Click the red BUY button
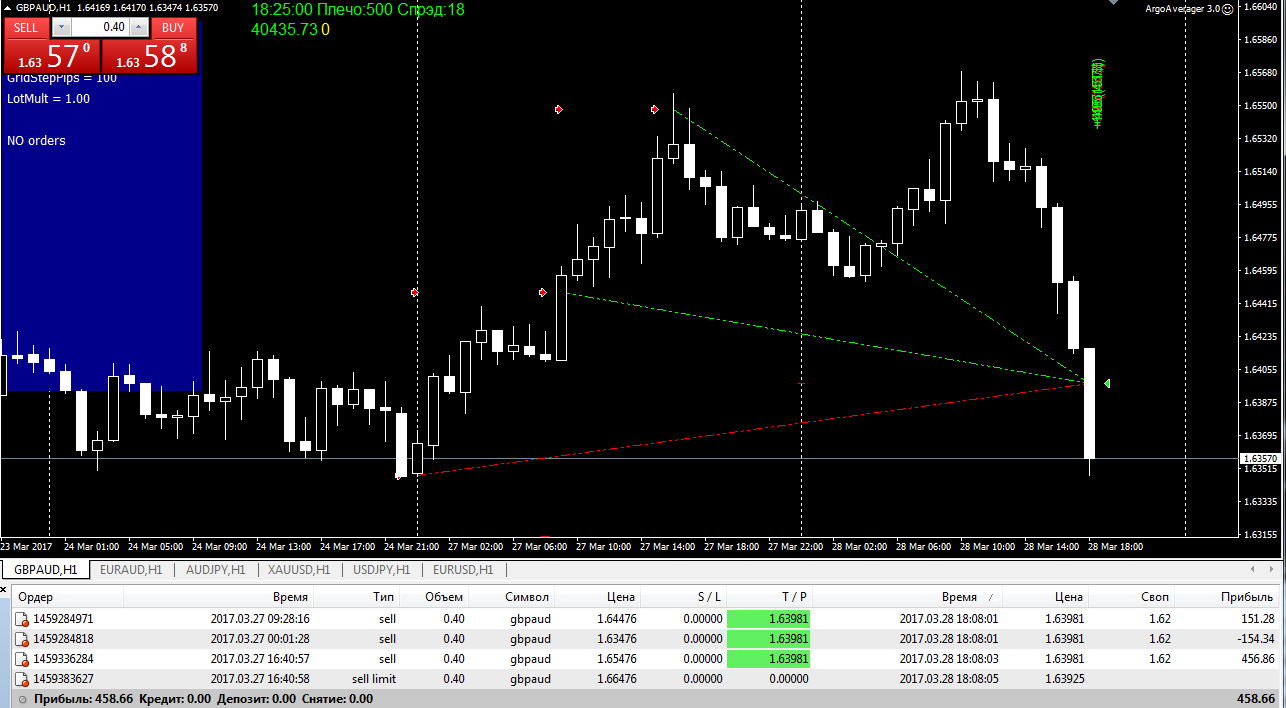 click(173, 28)
